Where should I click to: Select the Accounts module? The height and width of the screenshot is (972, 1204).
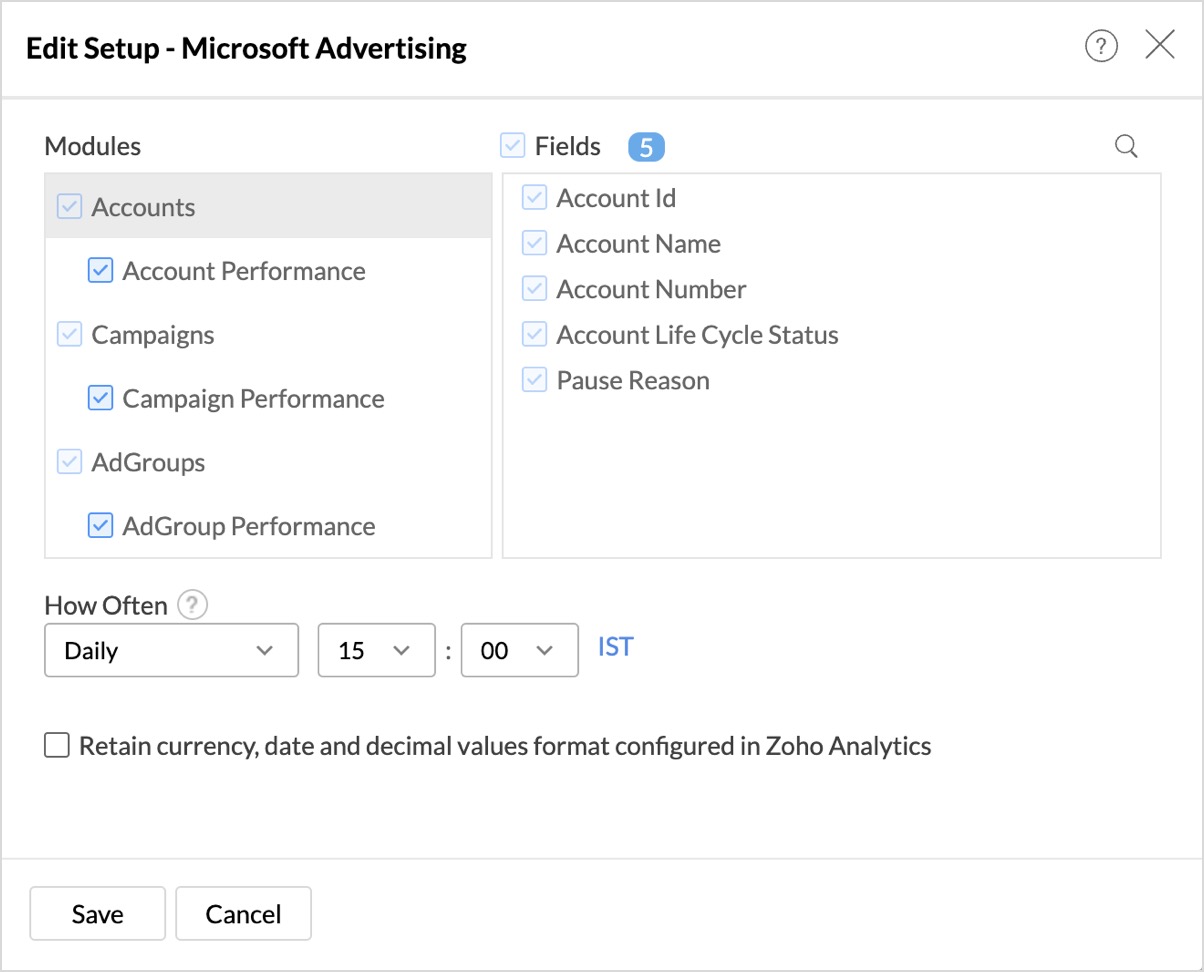[143, 208]
